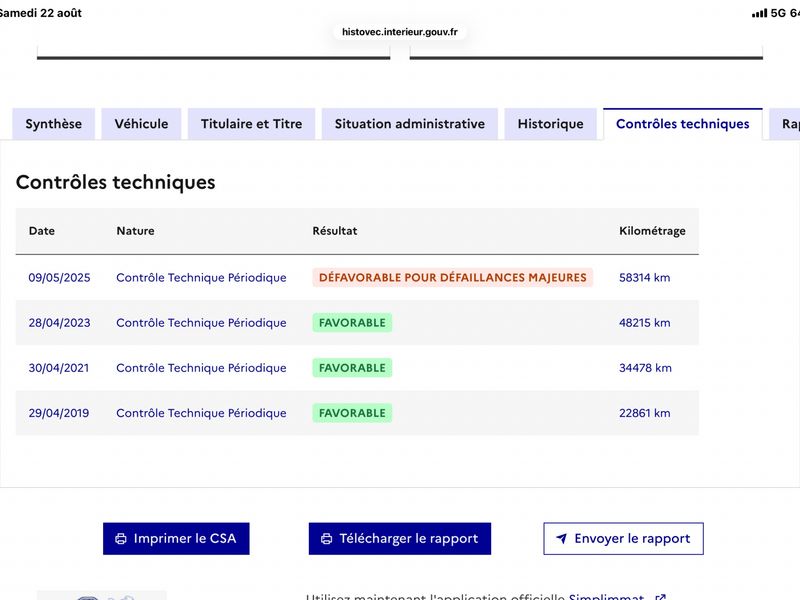Click the 58314 km mileage value
This screenshot has height=600, width=800.
click(644, 278)
